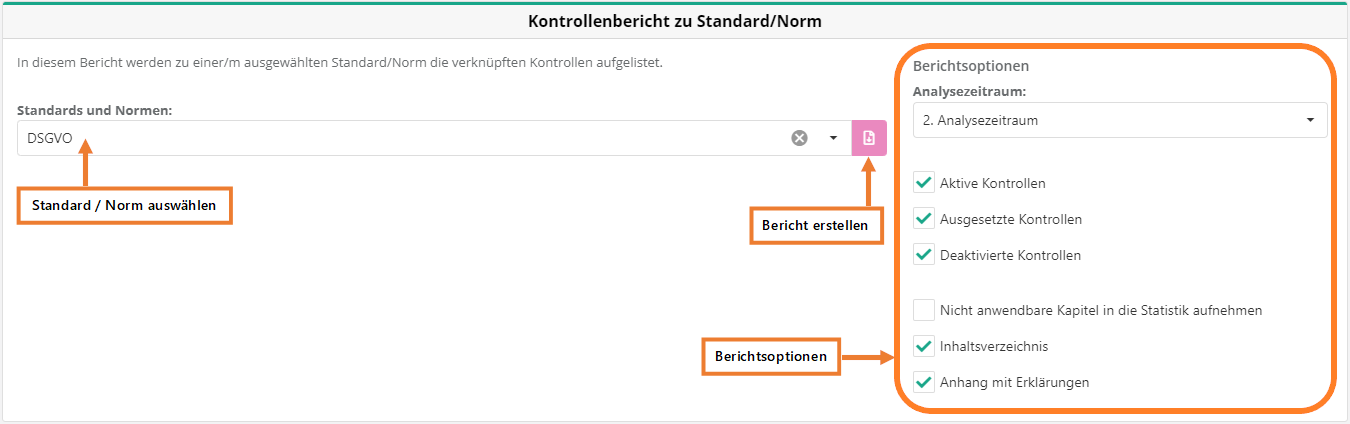Toggle the Ausgesetzte Kontrollen checkbox

pos(924,219)
